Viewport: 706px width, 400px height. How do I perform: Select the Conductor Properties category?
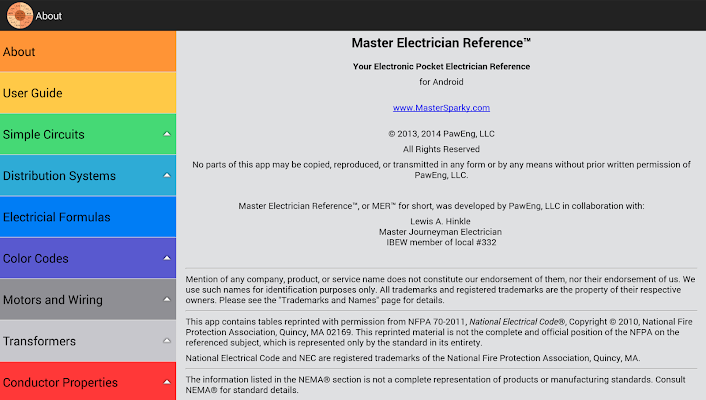88,382
